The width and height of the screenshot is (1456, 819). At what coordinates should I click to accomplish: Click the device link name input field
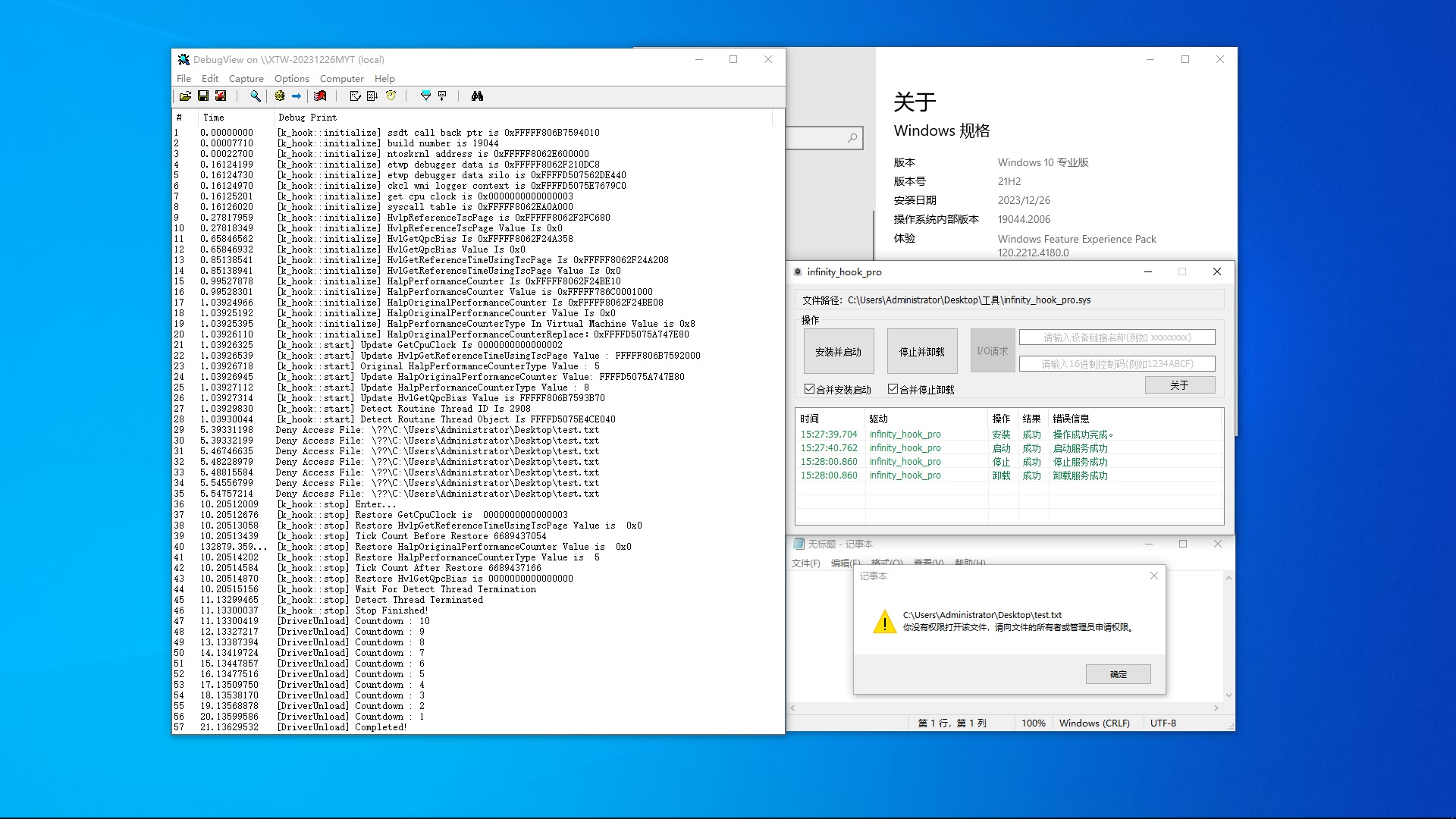(1116, 337)
